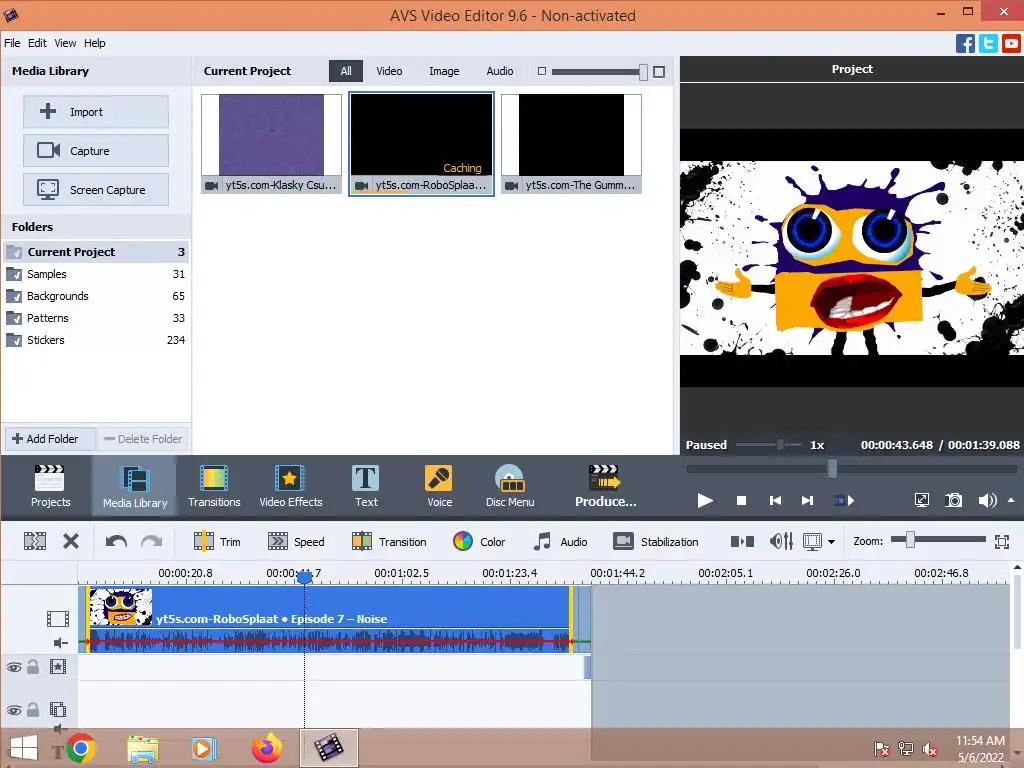
Task: Open the Disc Menu tool
Action: pos(509,486)
